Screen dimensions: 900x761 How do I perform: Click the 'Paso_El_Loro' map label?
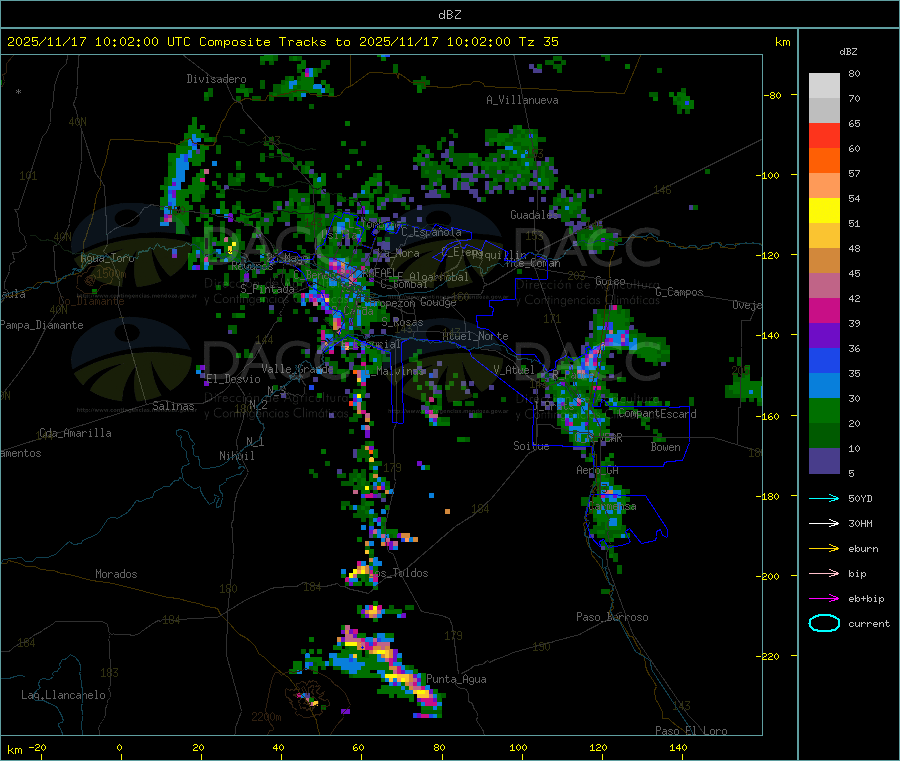[691, 731]
